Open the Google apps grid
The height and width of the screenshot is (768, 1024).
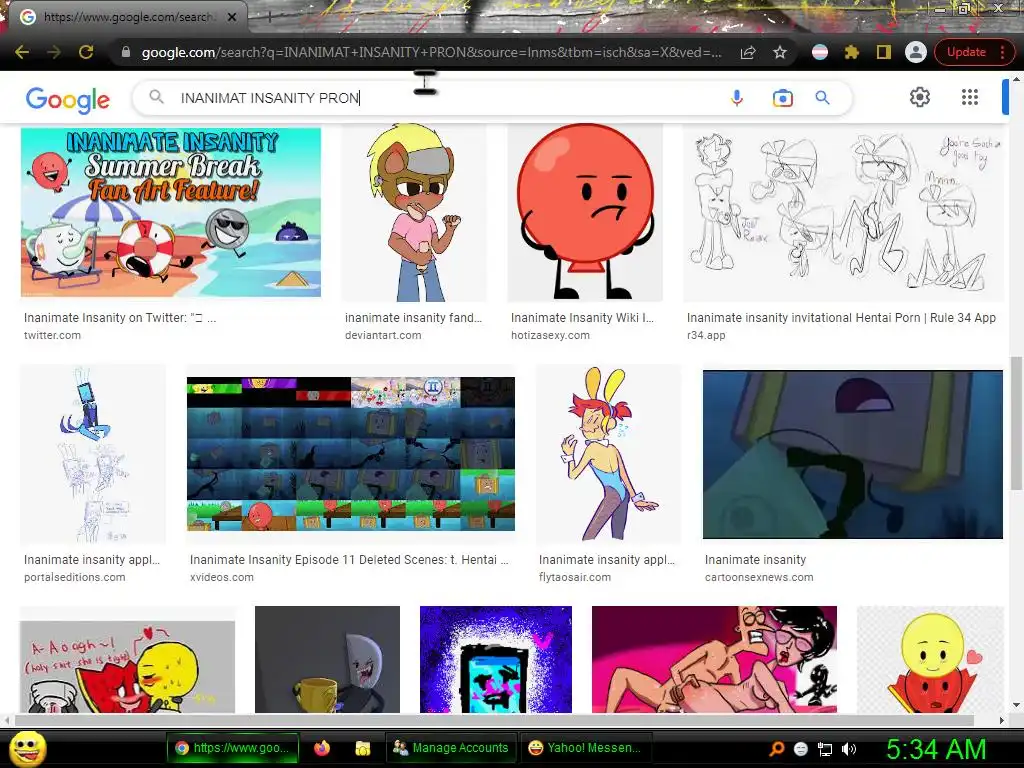970,97
